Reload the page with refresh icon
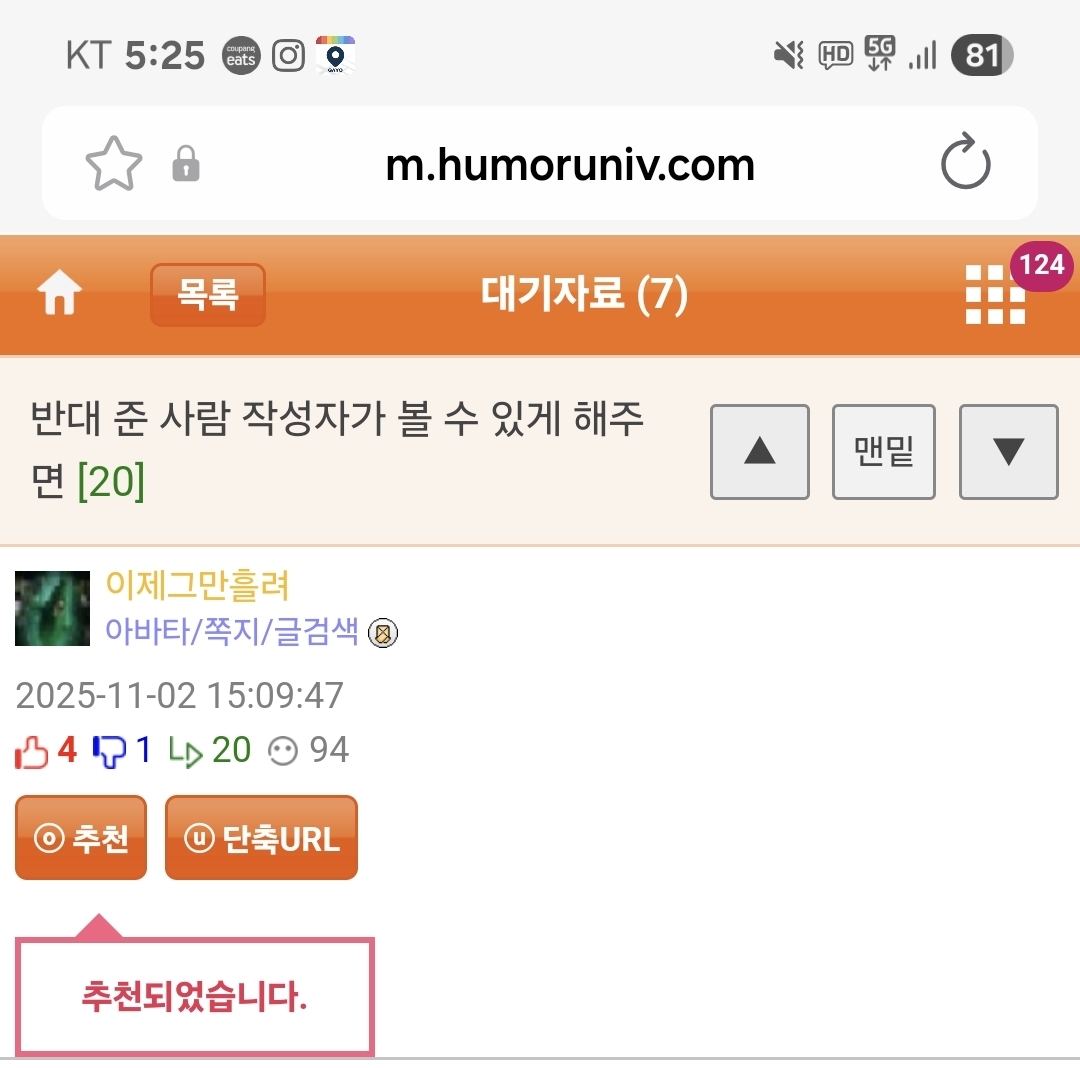This screenshot has height=1068, width=1080. point(965,165)
